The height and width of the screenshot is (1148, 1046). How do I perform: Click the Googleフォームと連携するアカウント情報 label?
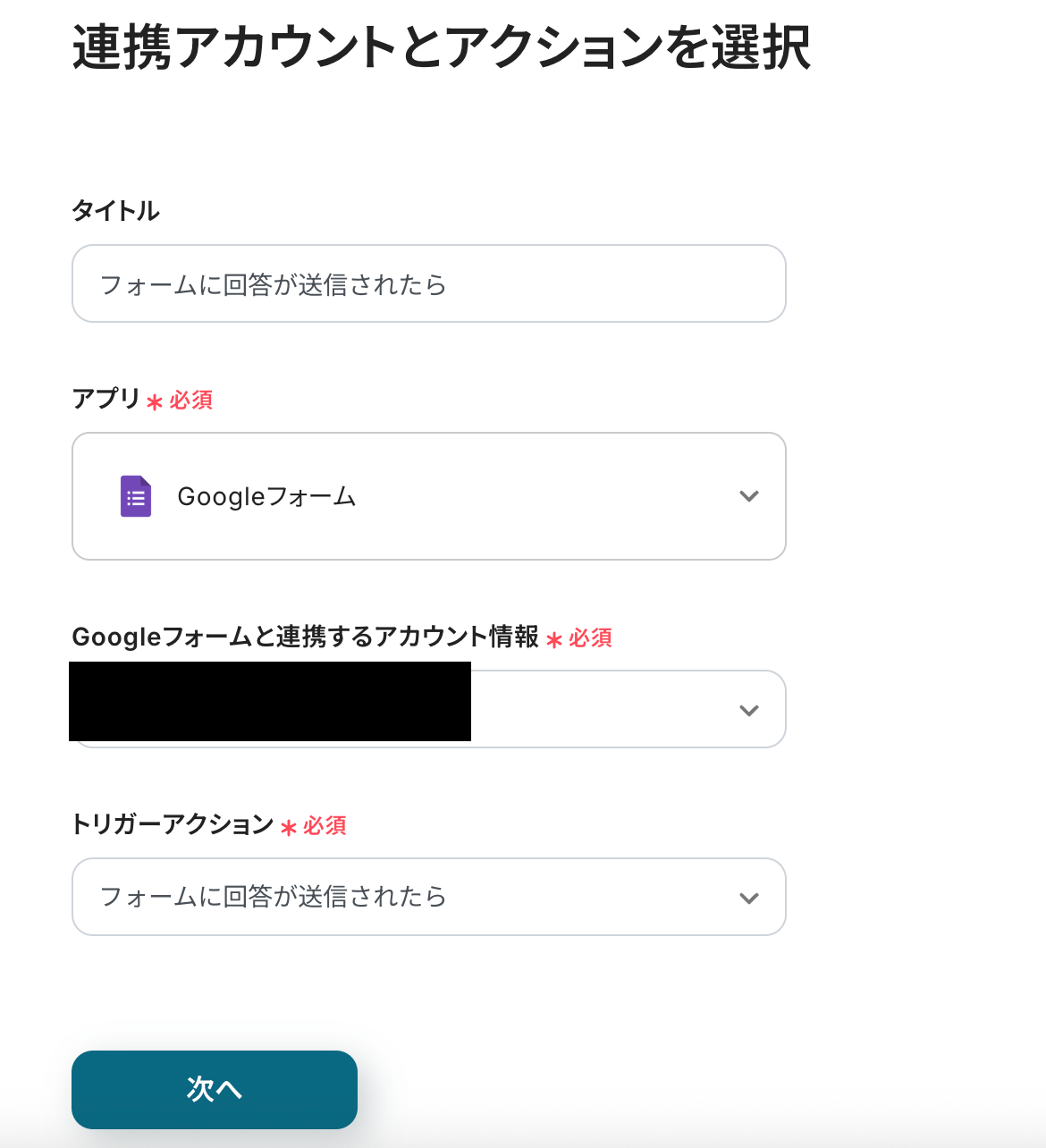(x=305, y=637)
